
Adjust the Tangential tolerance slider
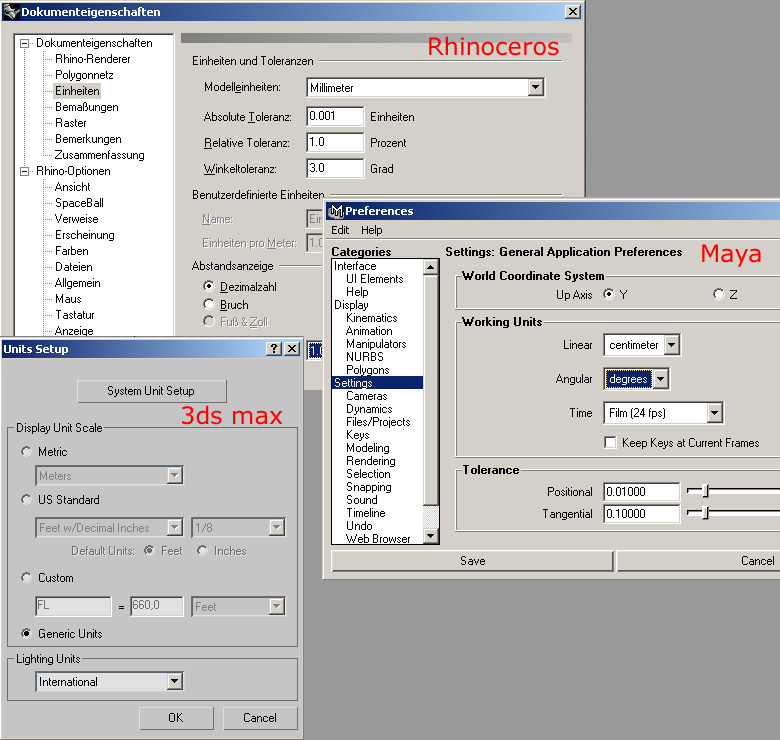[705, 513]
